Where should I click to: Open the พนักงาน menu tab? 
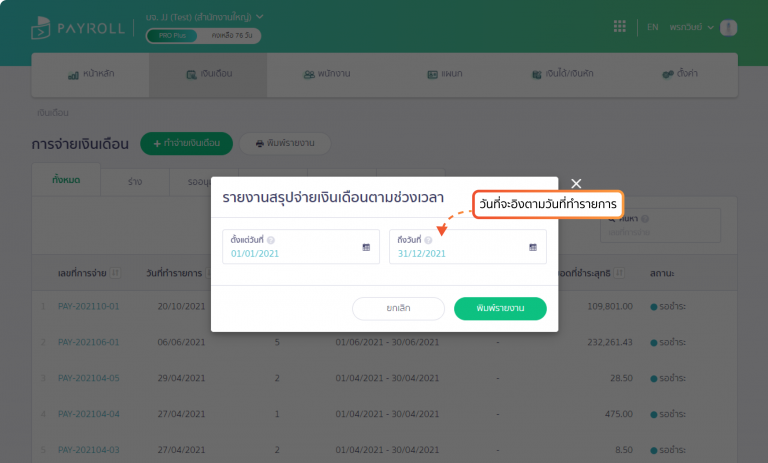[x=325, y=75]
